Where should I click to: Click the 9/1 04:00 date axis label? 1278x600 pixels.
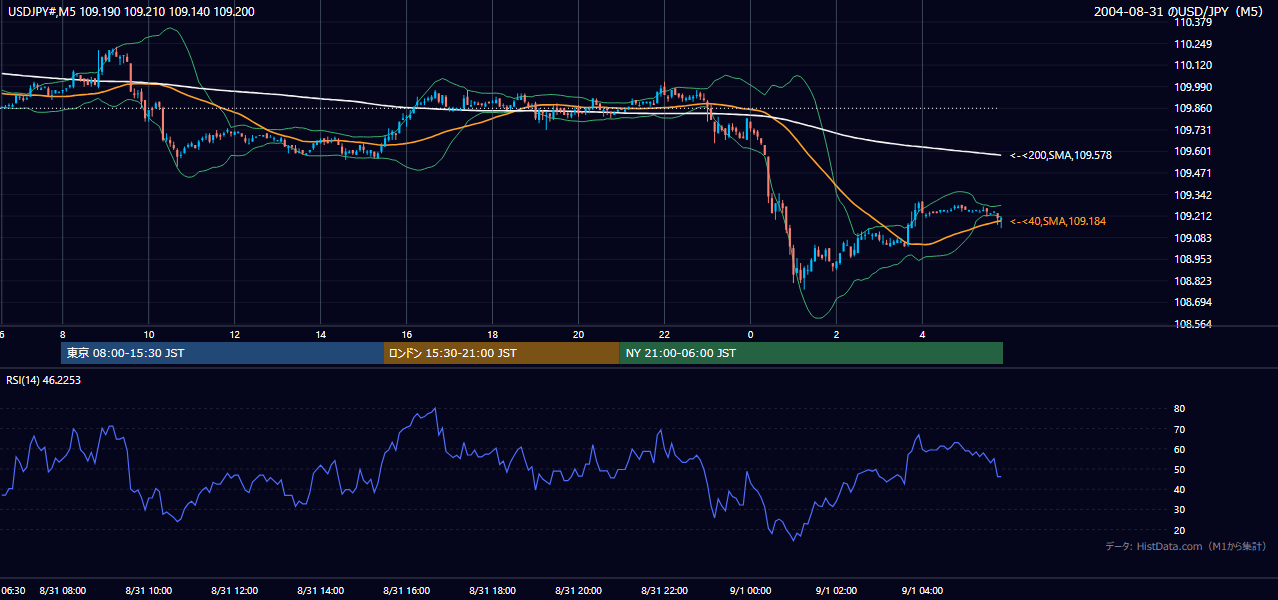tap(922, 591)
